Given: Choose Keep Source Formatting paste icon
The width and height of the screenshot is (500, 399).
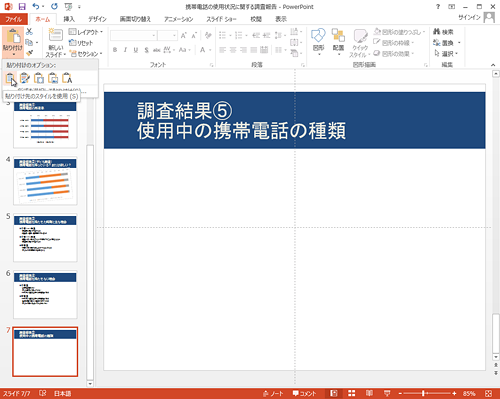Looking at the screenshot, I should point(25,78).
